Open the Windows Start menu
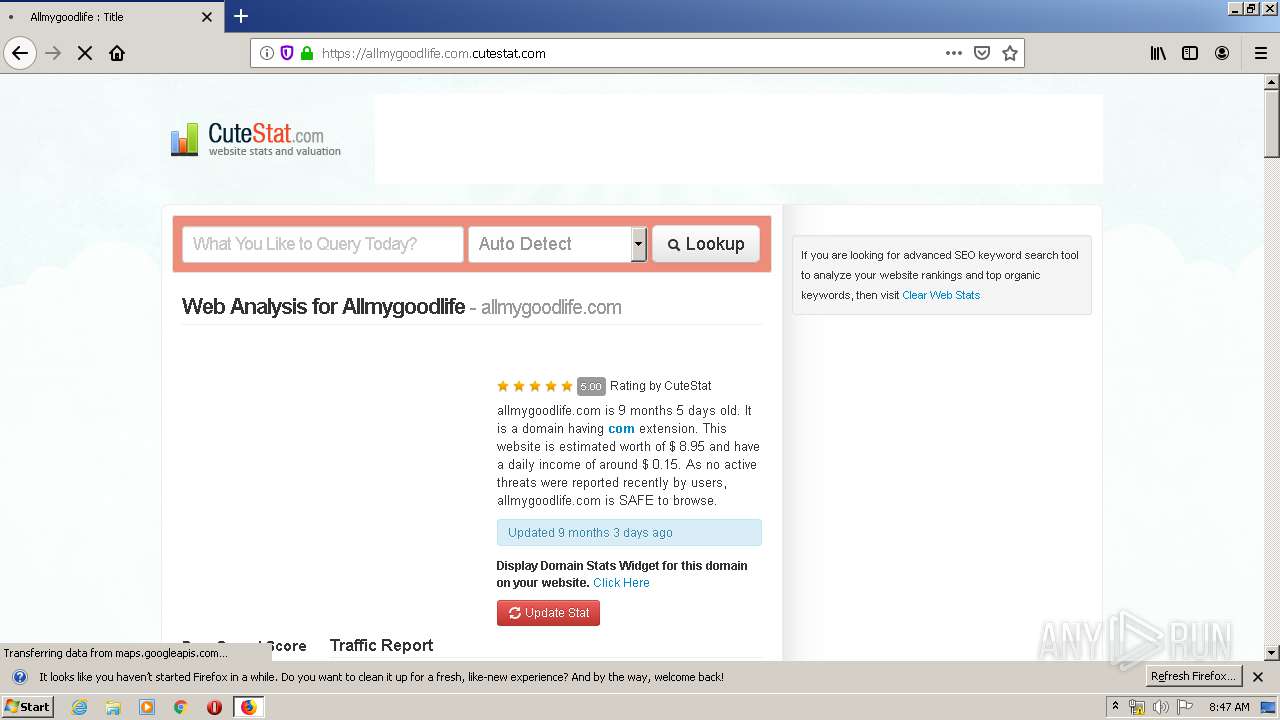The image size is (1280, 720). point(28,706)
